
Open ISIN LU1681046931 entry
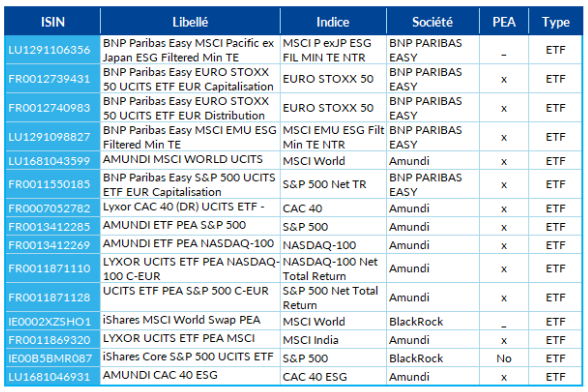coord(49,377)
